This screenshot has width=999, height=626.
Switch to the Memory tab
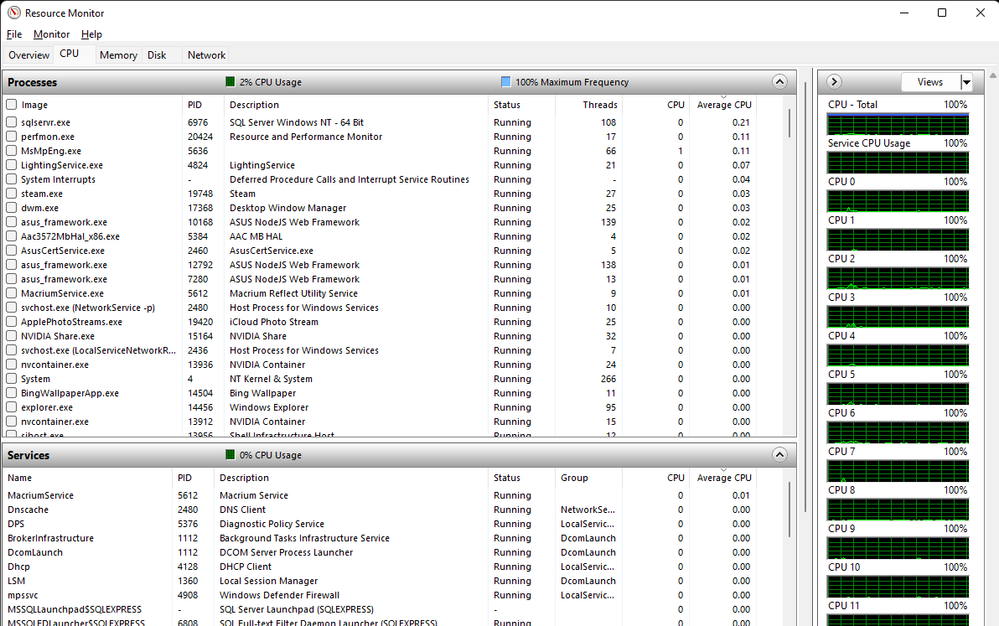click(x=118, y=55)
